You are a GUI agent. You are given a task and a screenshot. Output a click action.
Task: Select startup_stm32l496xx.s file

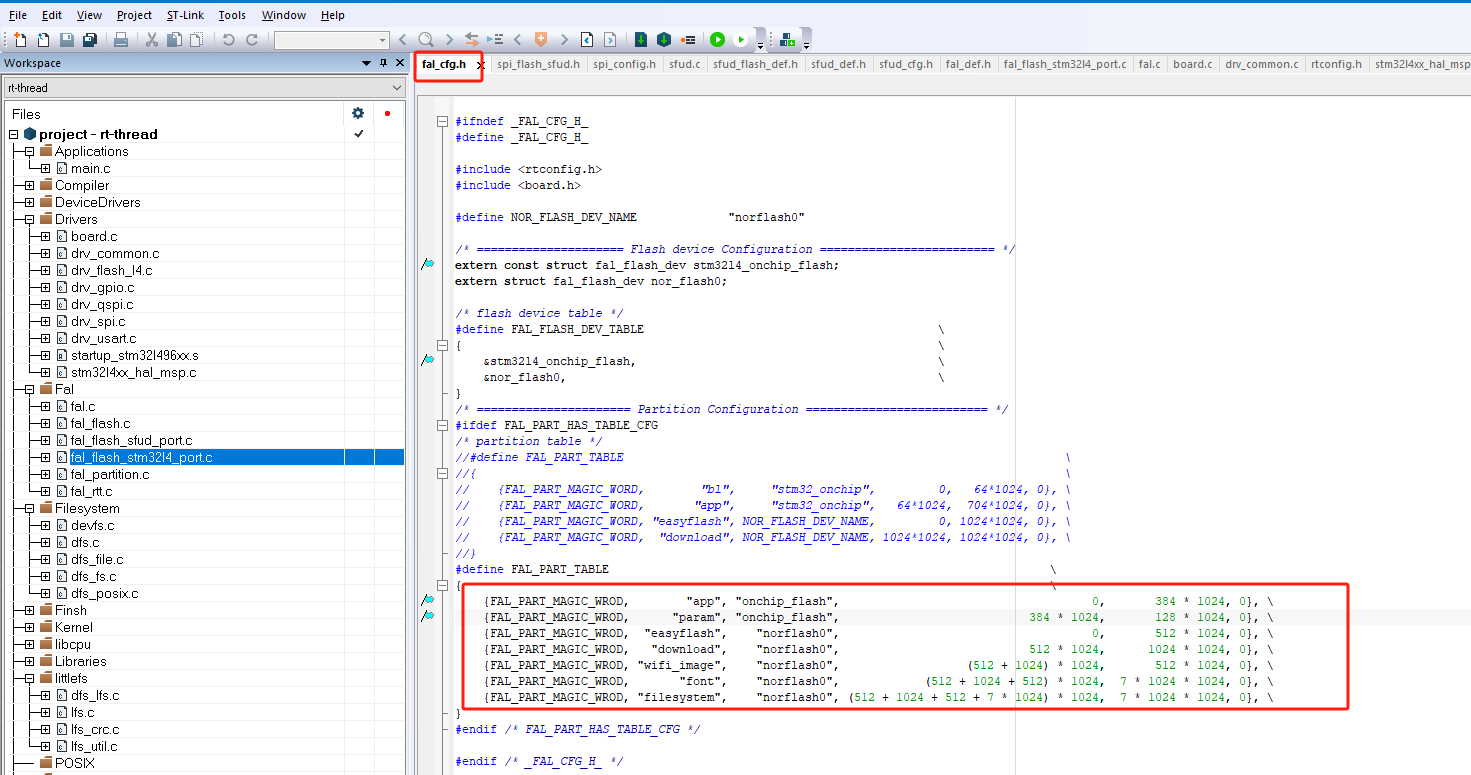134,355
